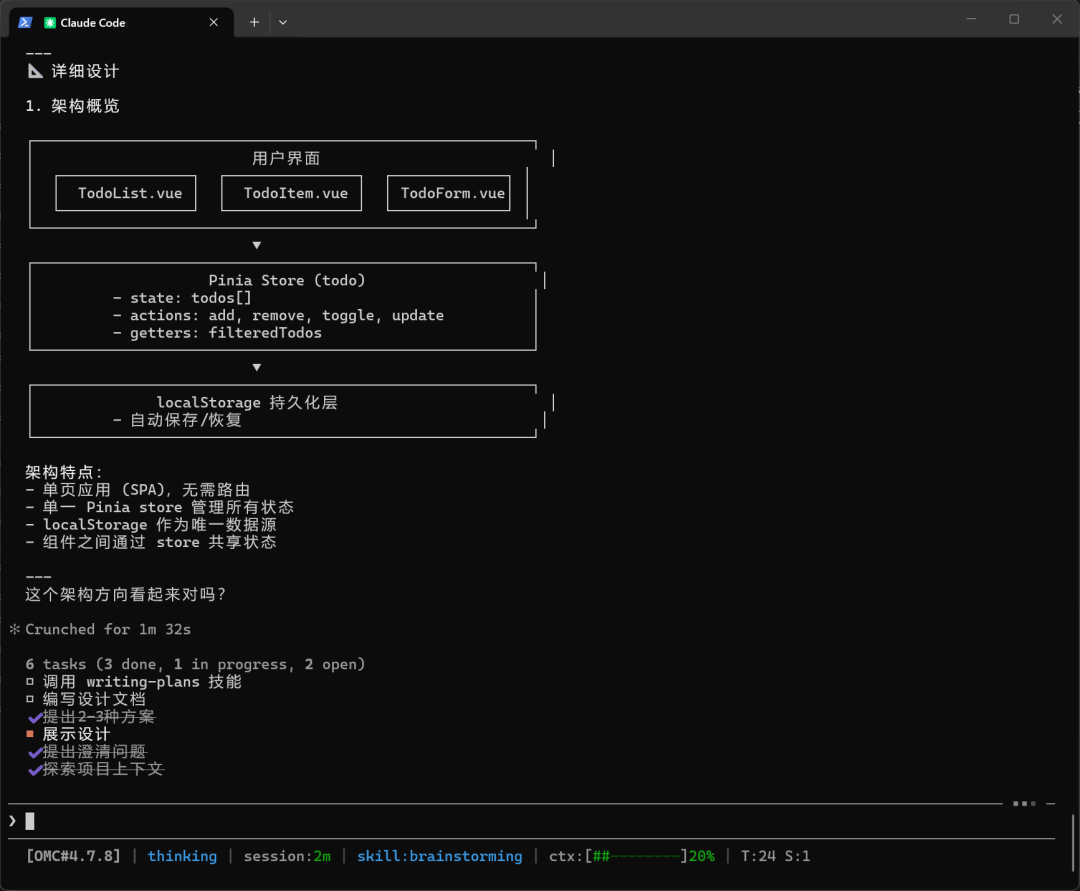Screen dimensions: 1080x891
Task: Maximize the terminal window
Action: pyautogui.click(x=1014, y=19)
